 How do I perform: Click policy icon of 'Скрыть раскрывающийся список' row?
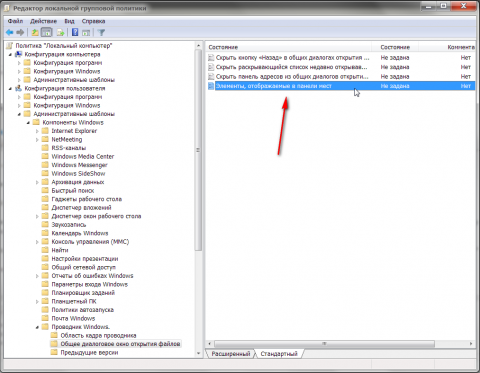click(211, 67)
